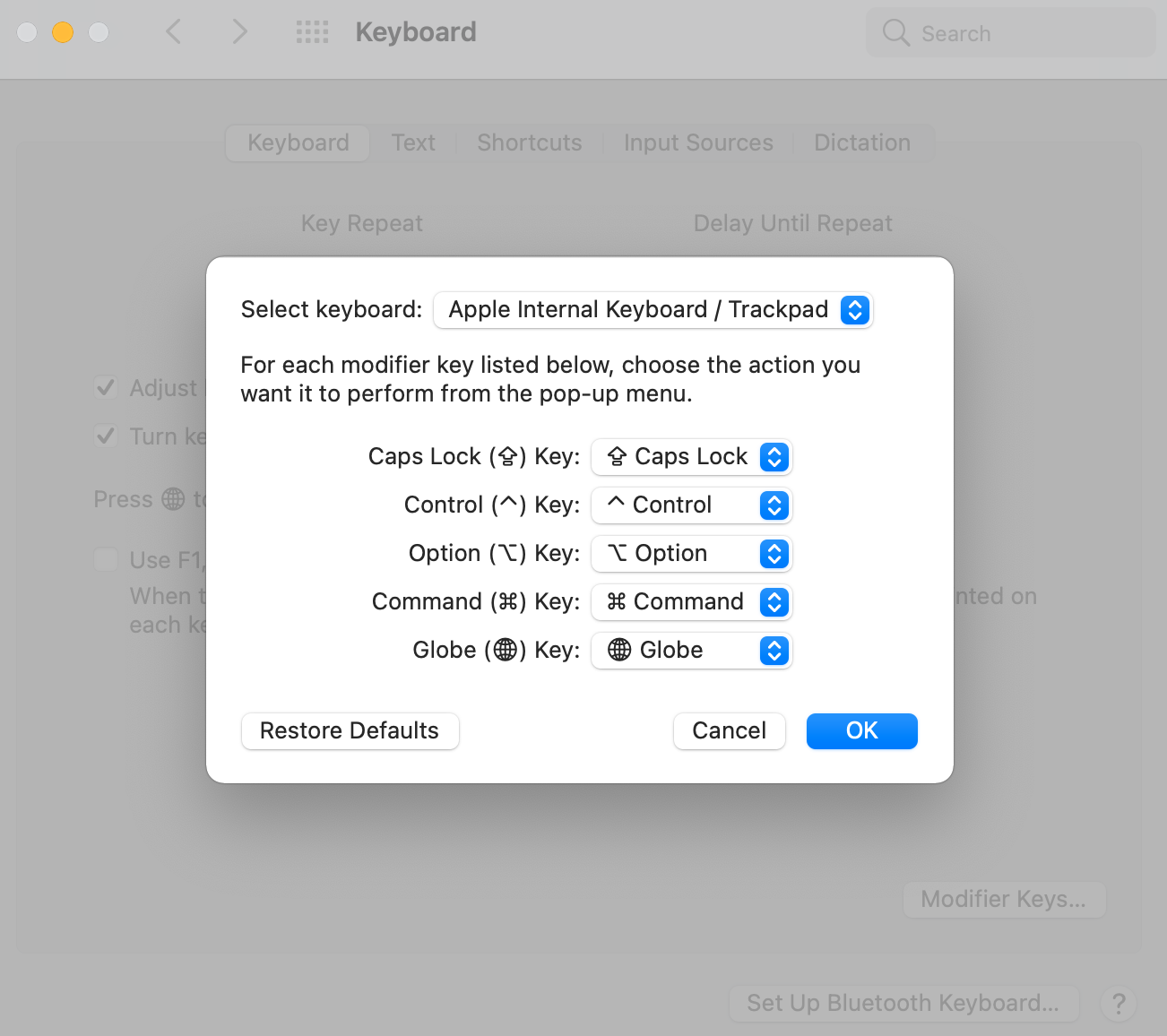The height and width of the screenshot is (1036, 1167).
Task: Click the Globe icon in the Globe dropdown
Action: 619,650
